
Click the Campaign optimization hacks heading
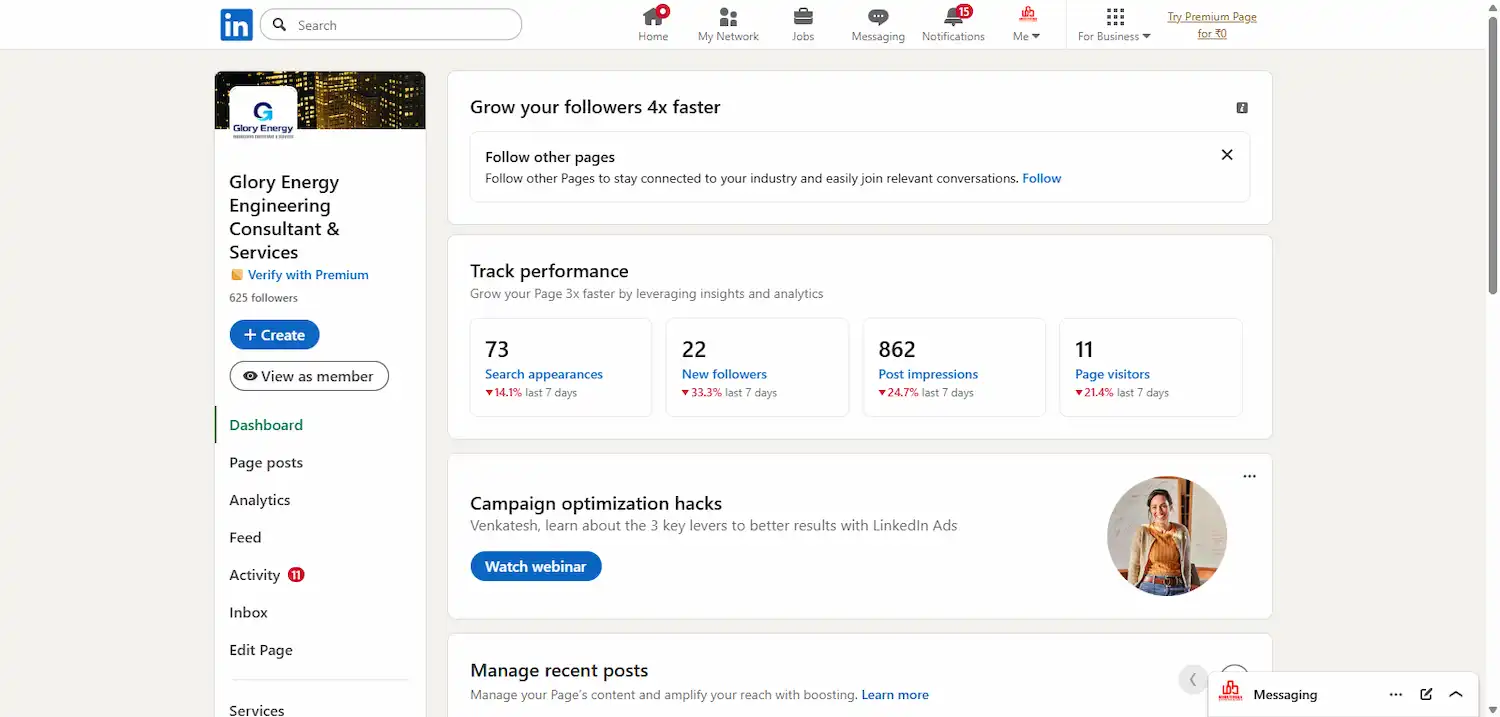tap(596, 503)
